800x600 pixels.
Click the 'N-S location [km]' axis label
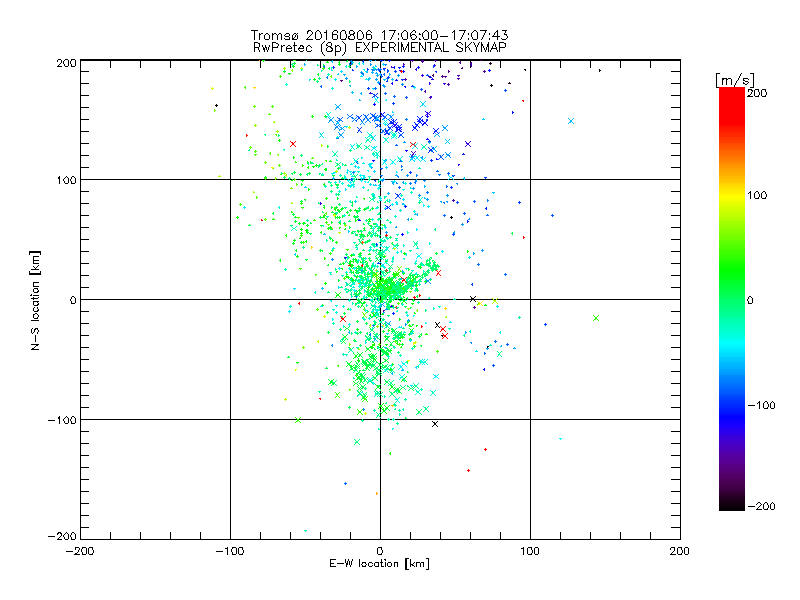(x=35, y=301)
